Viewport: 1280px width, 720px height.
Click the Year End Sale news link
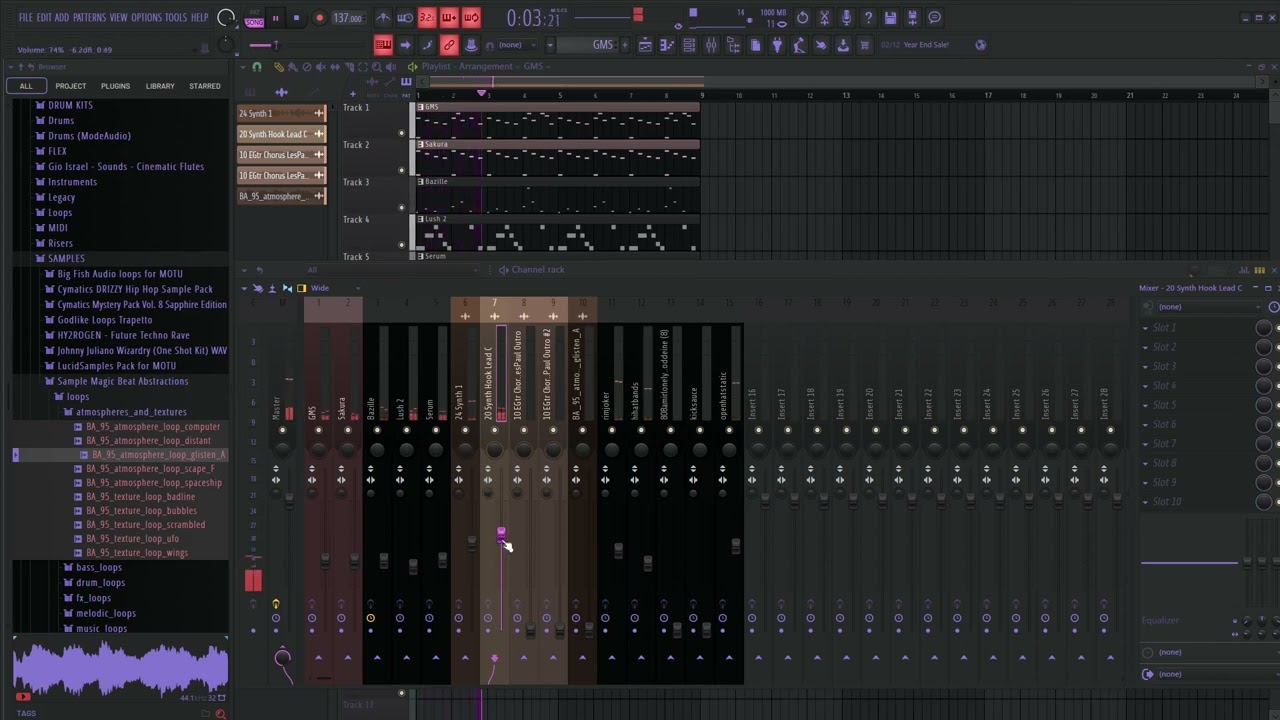926,45
